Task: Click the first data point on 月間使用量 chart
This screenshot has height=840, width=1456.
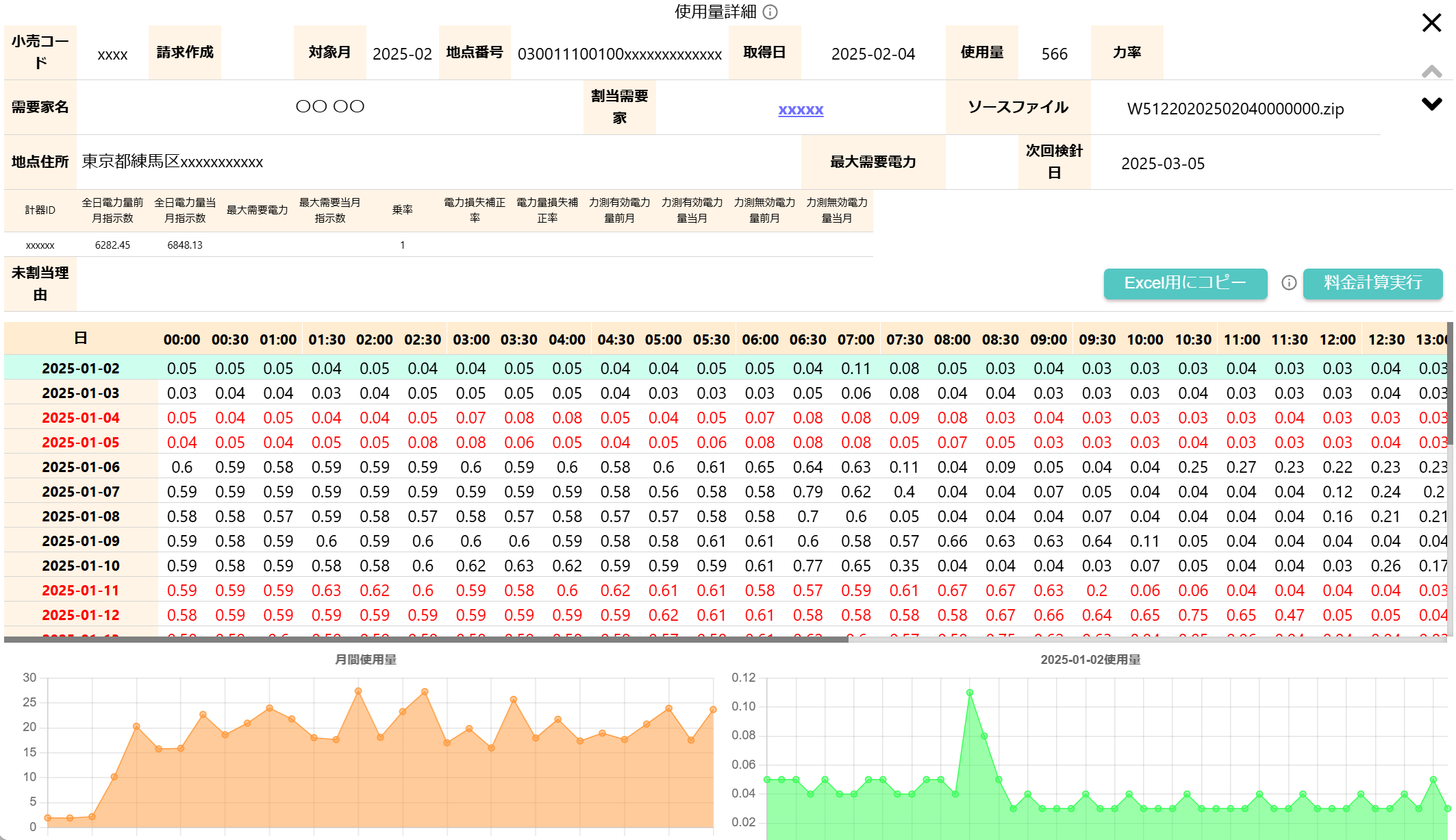Action: point(48,818)
